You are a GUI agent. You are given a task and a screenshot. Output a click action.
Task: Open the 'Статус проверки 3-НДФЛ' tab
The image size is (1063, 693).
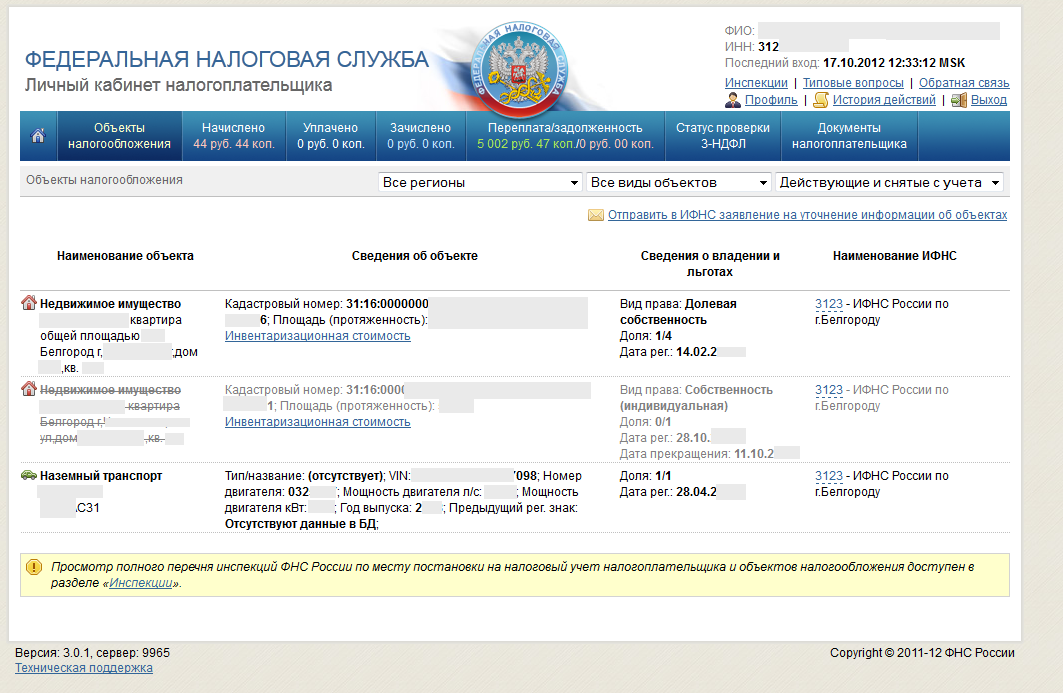pyautogui.click(x=723, y=136)
